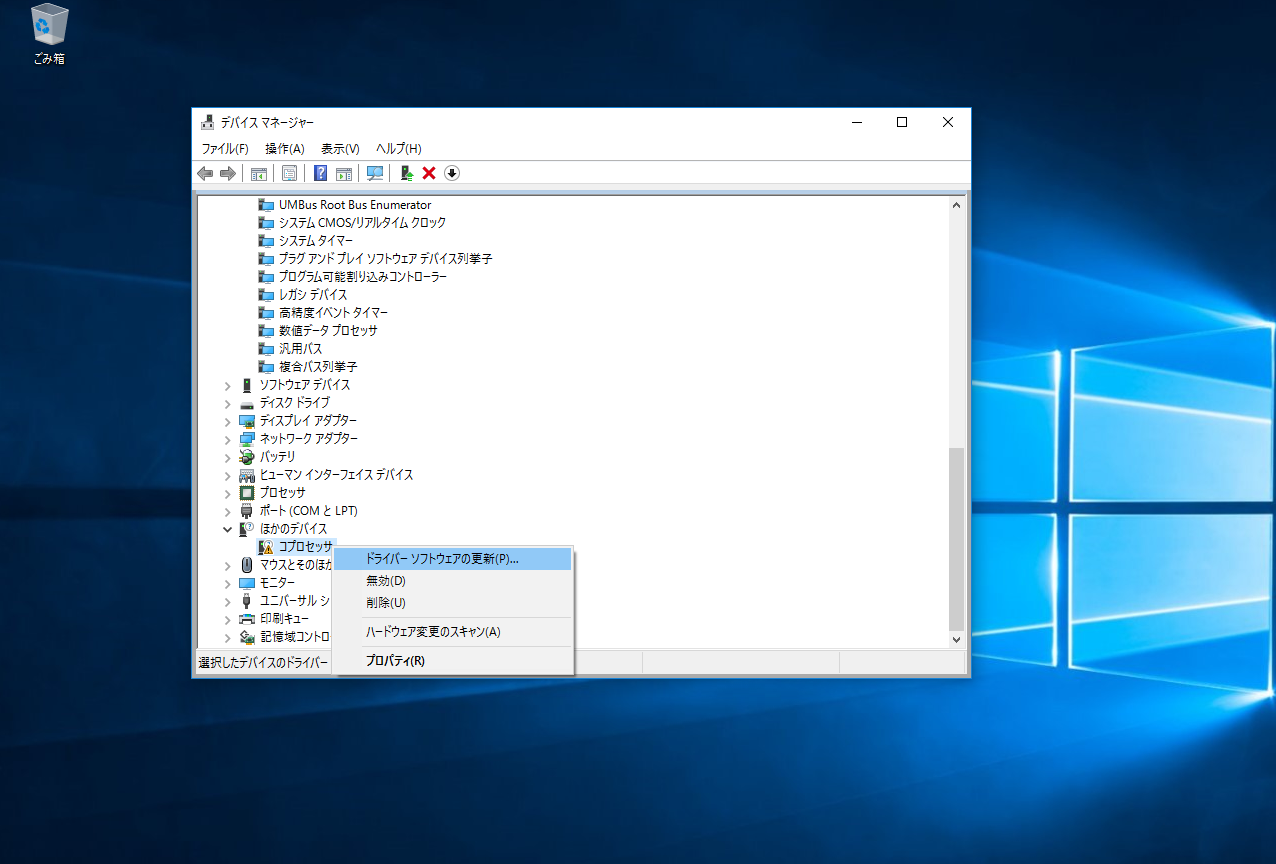Click the ユニバーサル USB plug icon
Screen dimensions: 1276x864
coord(247,601)
